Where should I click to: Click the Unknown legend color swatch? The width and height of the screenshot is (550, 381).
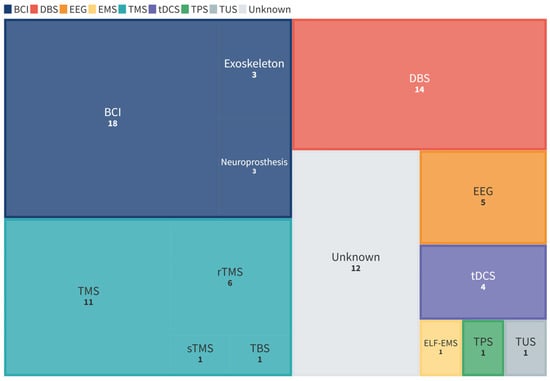click(243, 9)
